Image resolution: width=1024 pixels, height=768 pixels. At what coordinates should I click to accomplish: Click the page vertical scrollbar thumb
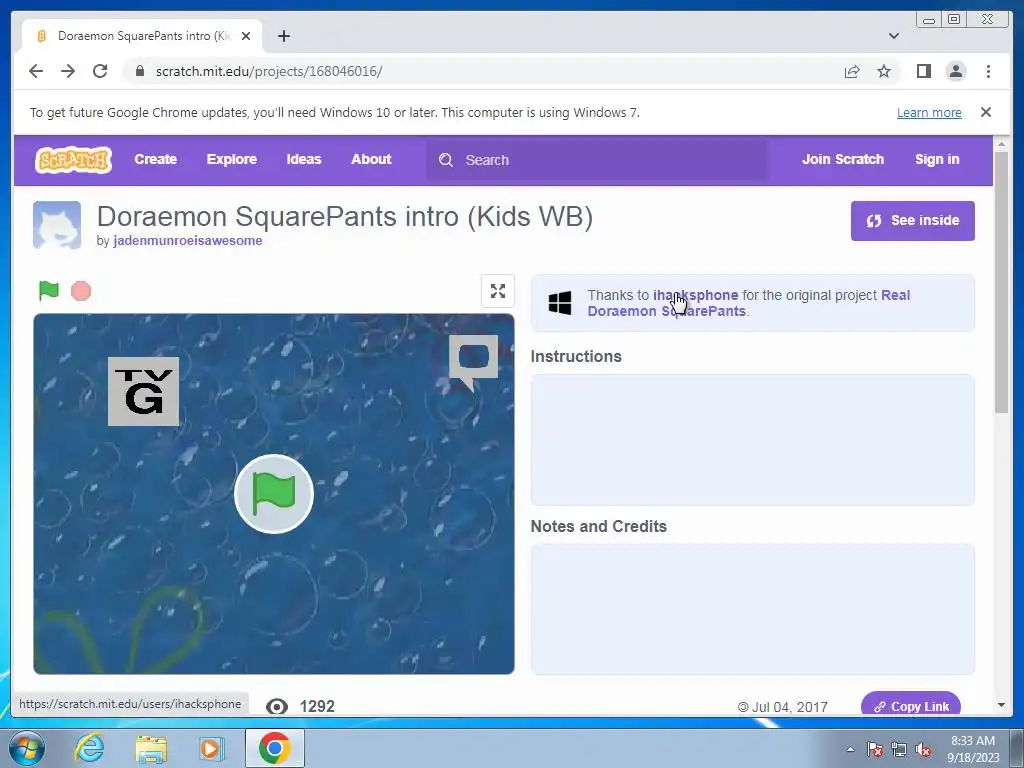click(x=1000, y=282)
